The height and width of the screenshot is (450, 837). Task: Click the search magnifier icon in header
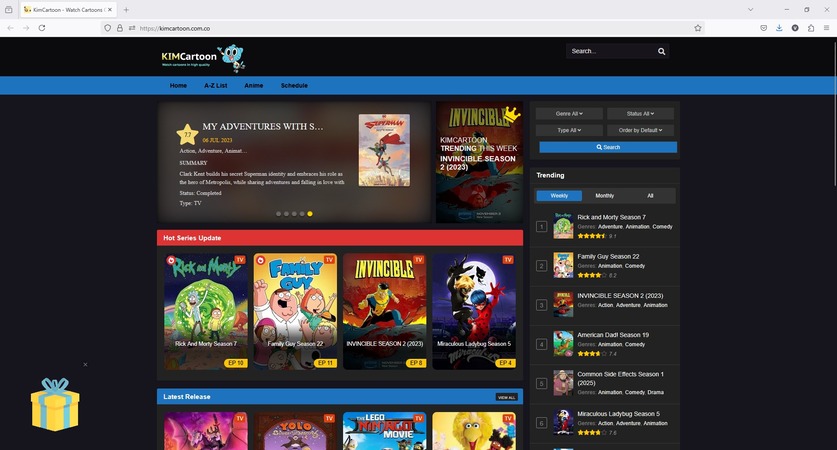pos(661,51)
